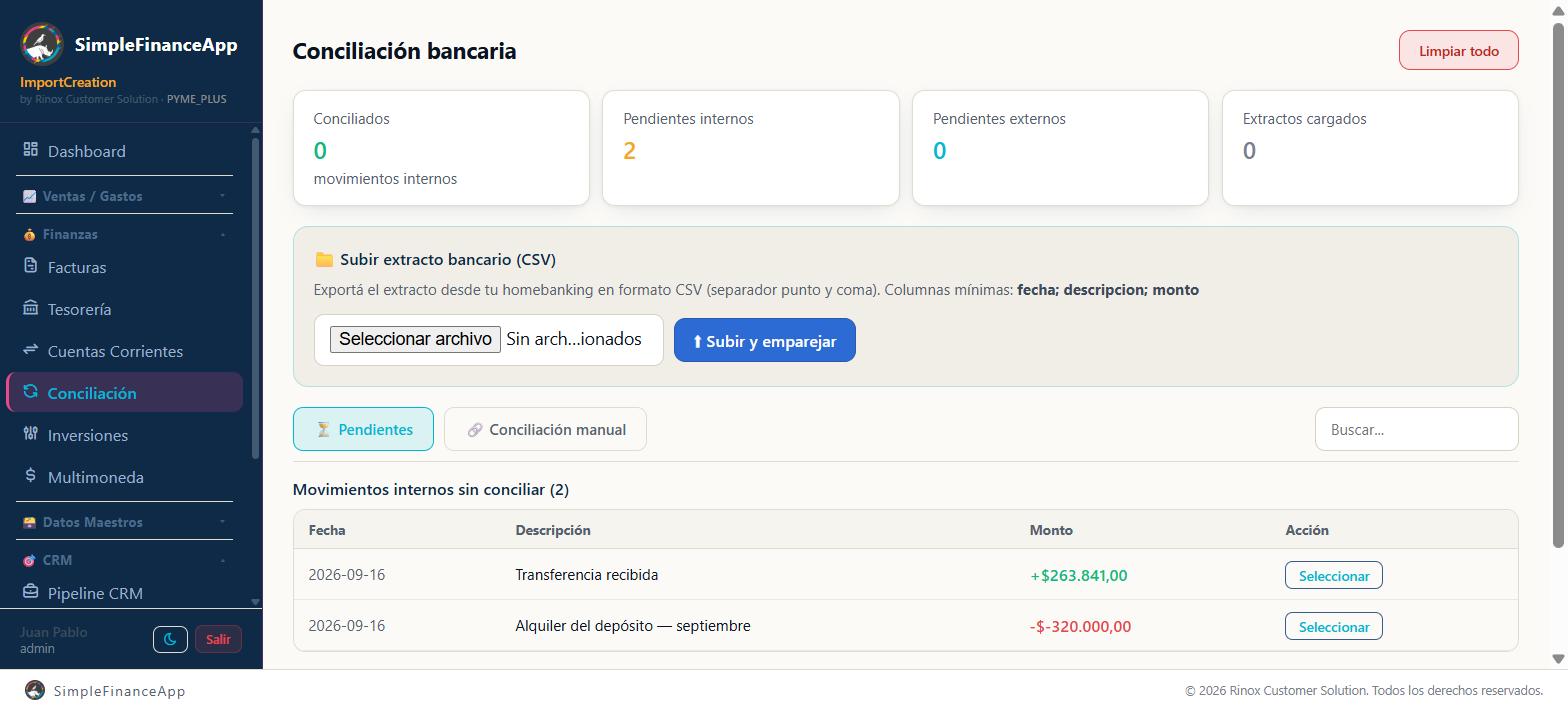The height and width of the screenshot is (710, 1568).
Task: Click the Conciliación bancaria page heading
Action: click(x=404, y=50)
